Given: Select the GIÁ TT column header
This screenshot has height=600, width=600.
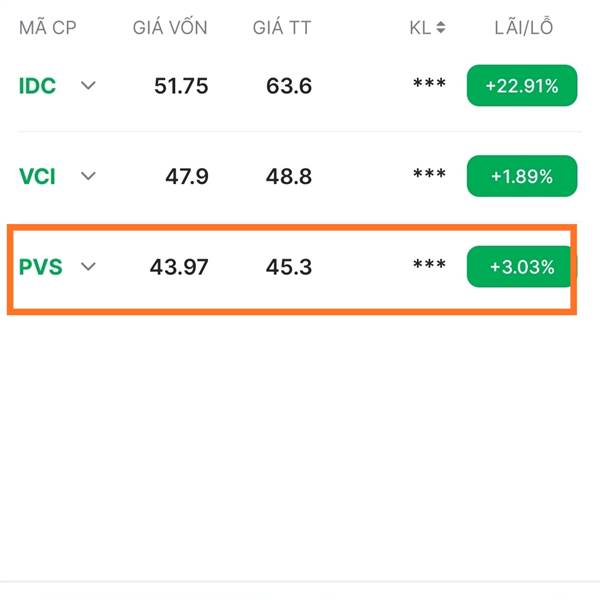Looking at the screenshot, I should pyautogui.click(x=282, y=27).
